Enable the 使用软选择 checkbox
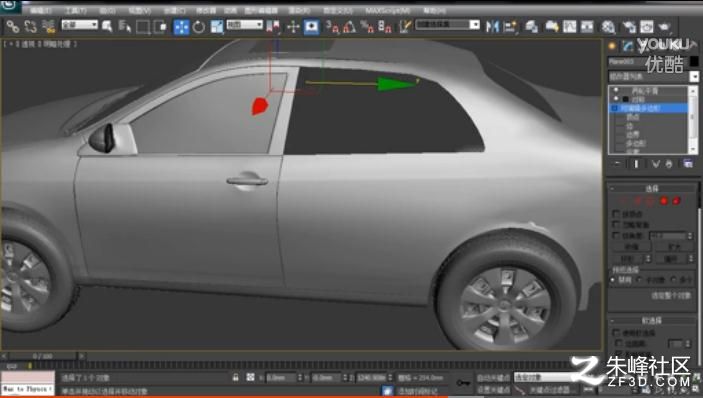 (616, 333)
